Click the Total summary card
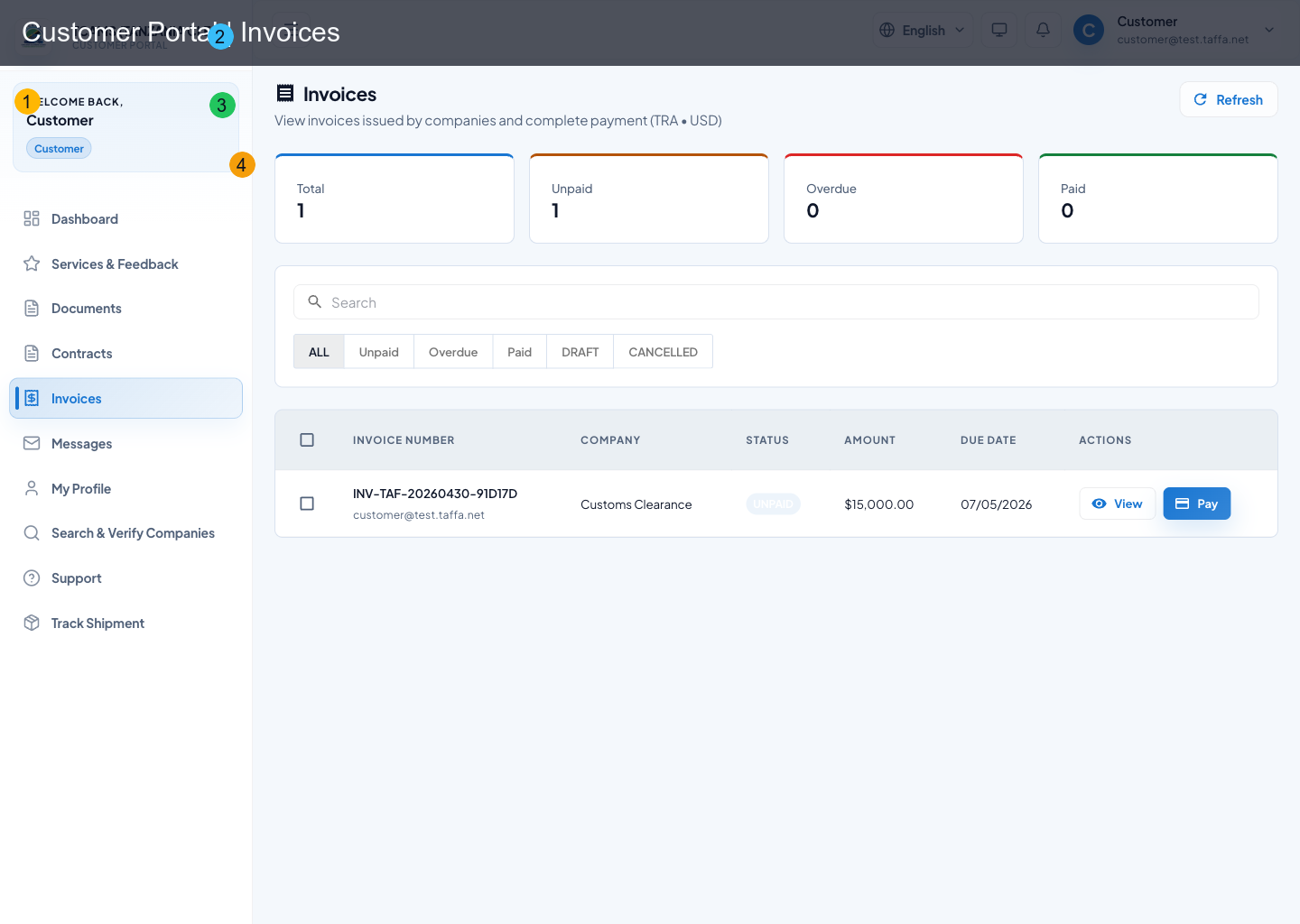Image resolution: width=1300 pixels, height=924 pixels. tap(395, 199)
